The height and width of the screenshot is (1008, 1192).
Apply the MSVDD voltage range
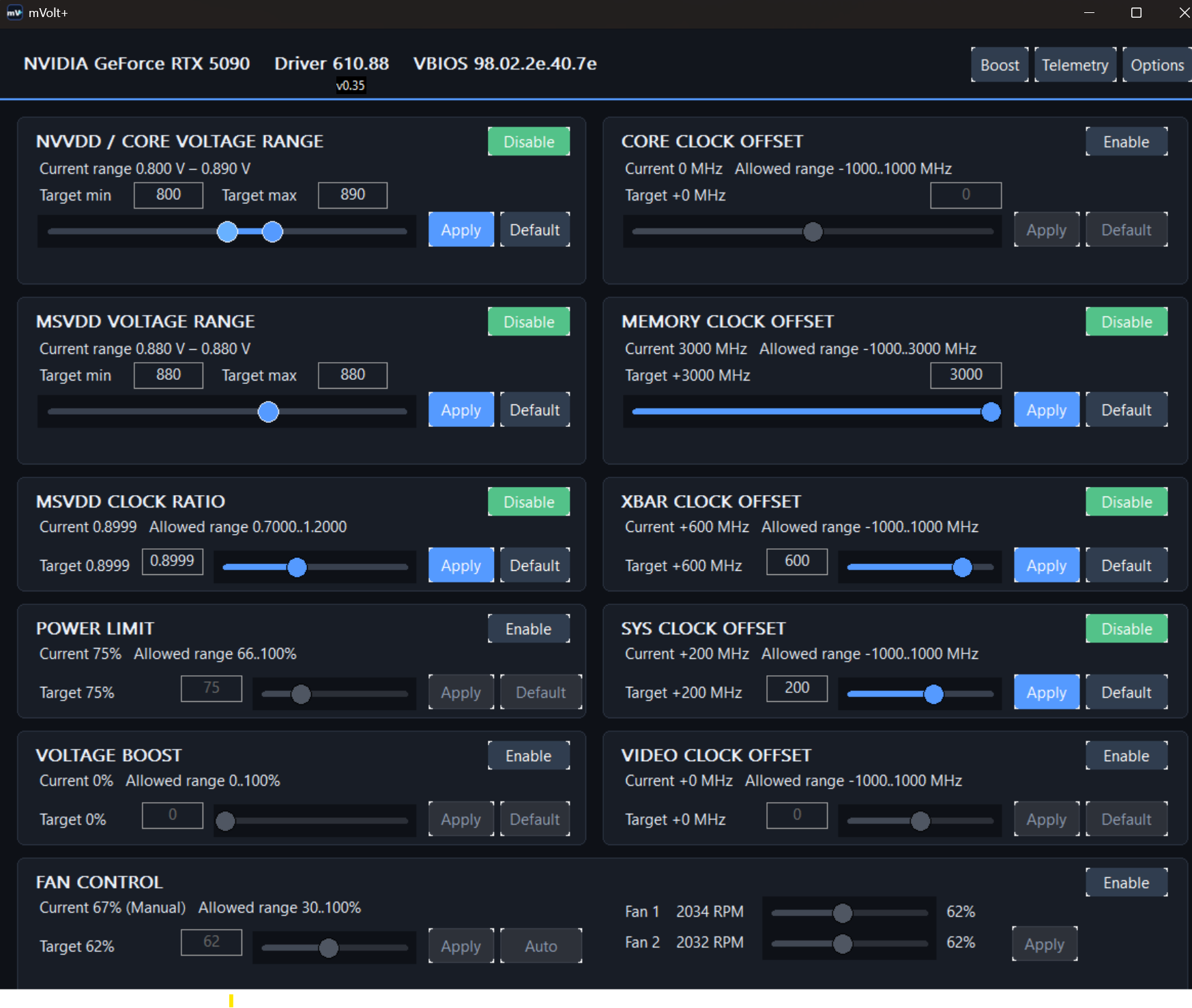click(x=461, y=410)
